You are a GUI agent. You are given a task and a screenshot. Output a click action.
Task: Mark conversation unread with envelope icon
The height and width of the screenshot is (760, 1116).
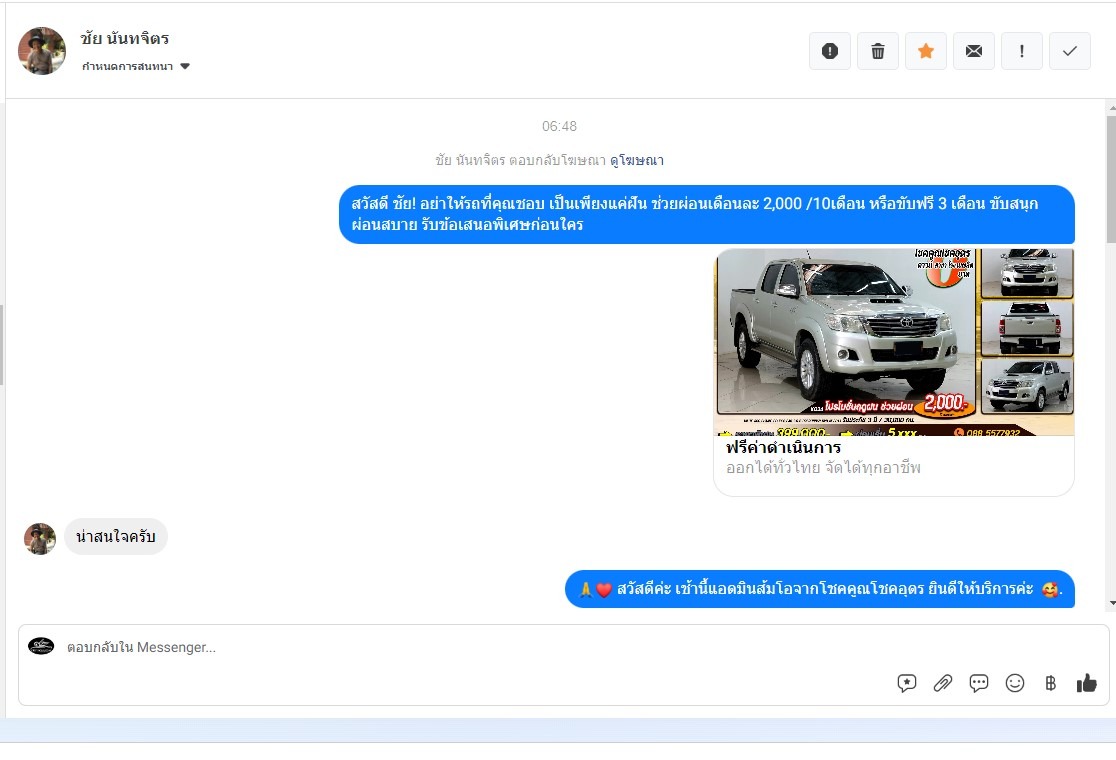[x=973, y=51]
